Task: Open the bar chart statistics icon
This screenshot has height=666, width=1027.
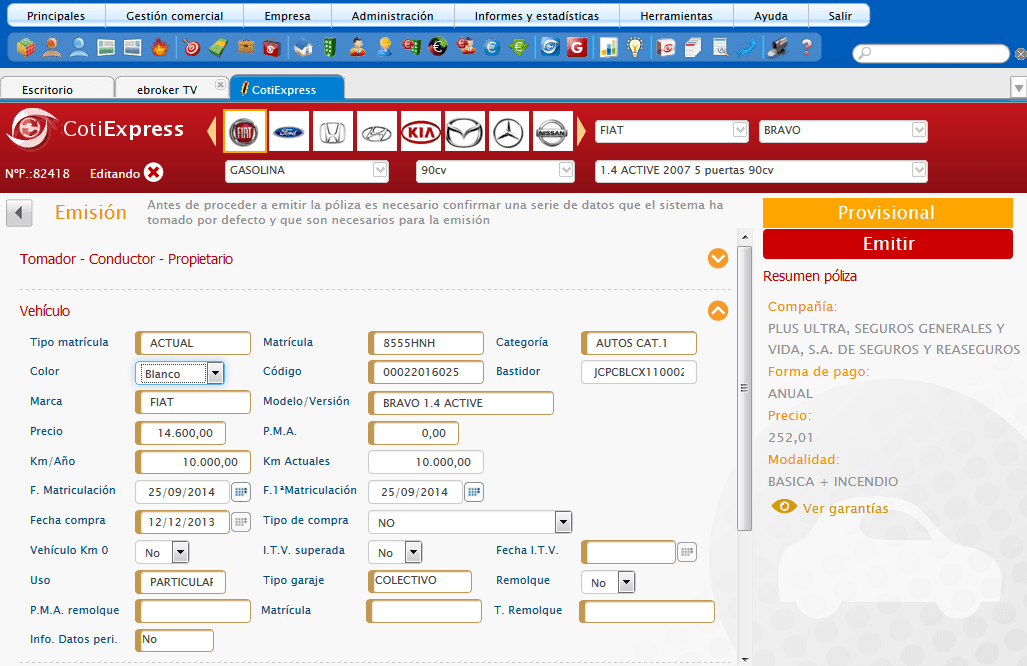Action: point(608,47)
